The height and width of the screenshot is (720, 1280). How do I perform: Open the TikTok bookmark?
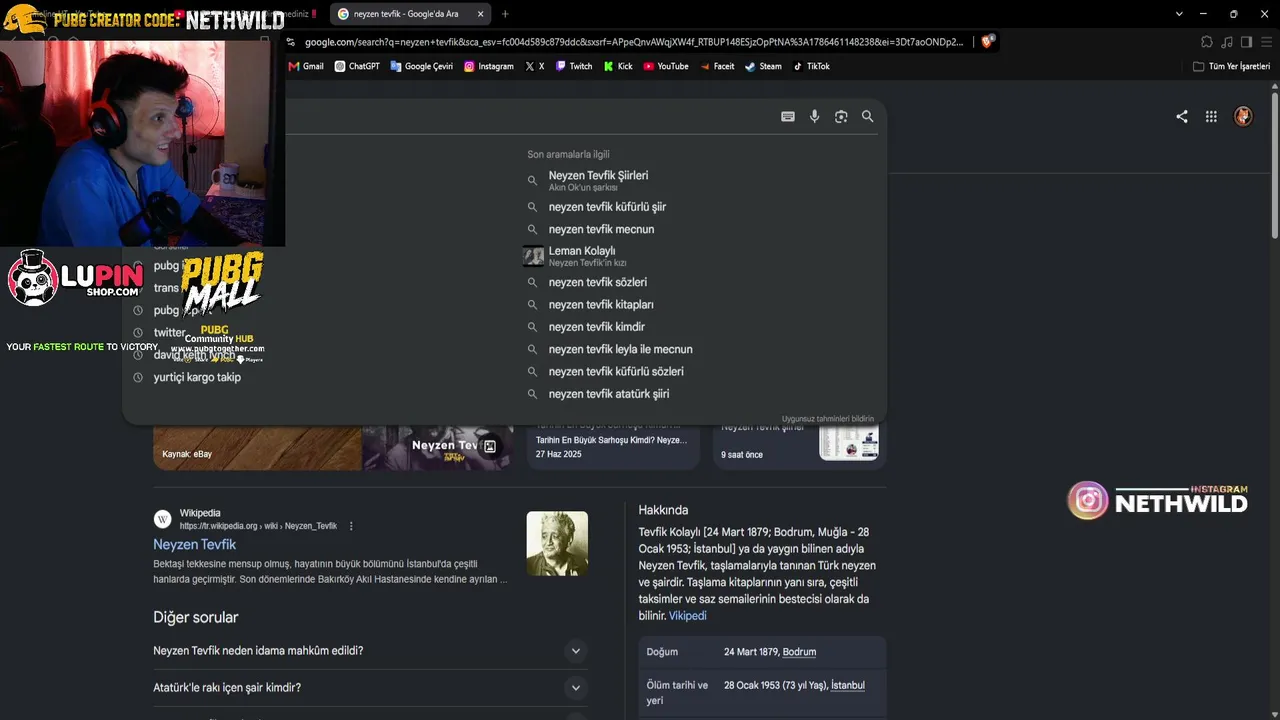[812, 66]
